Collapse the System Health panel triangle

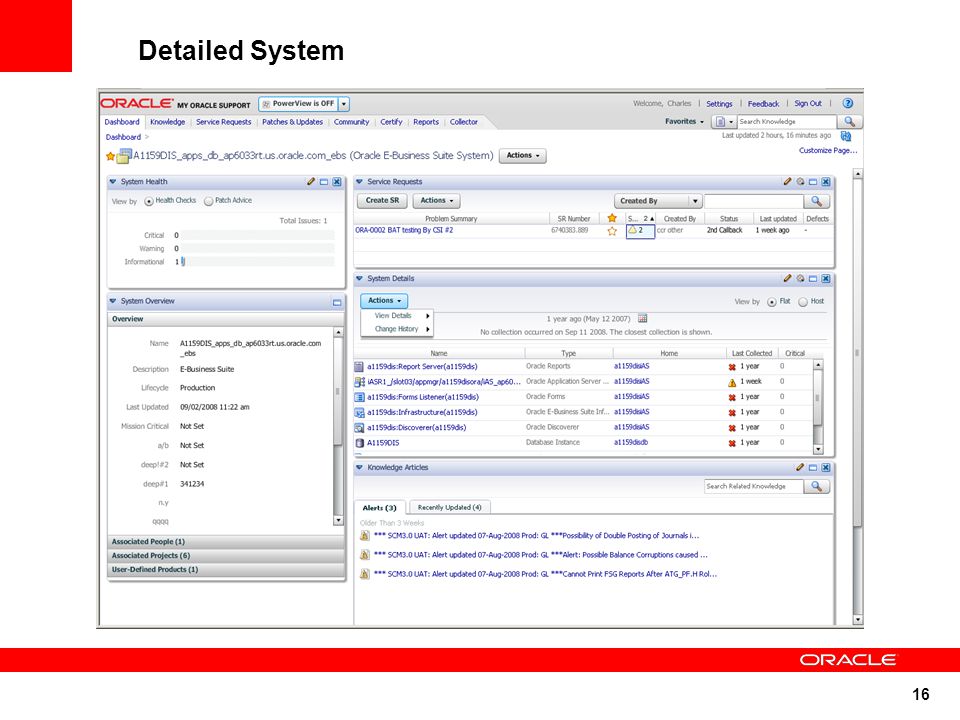click(113, 182)
